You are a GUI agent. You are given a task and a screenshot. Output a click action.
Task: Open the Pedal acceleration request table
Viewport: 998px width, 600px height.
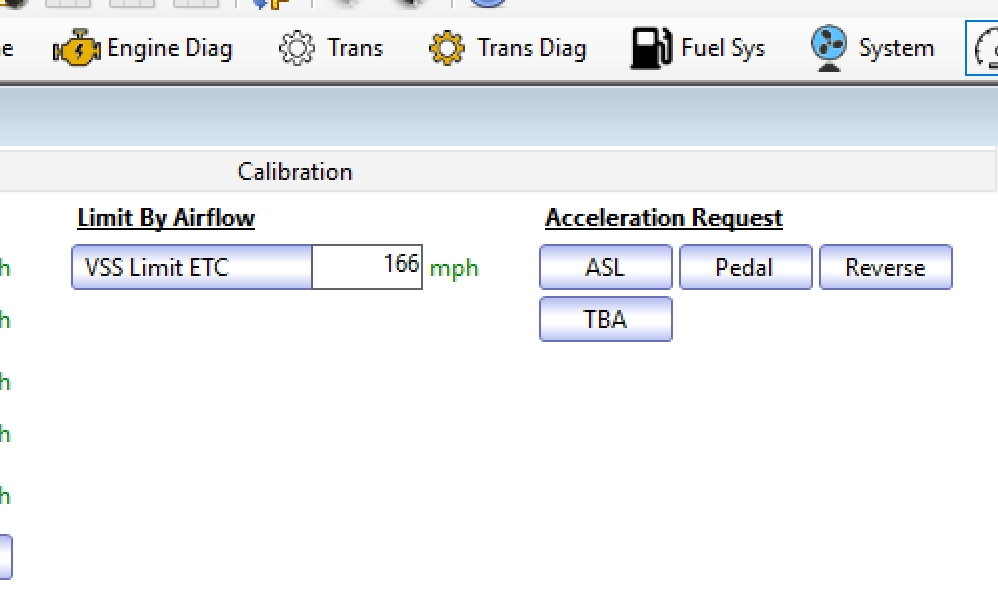click(746, 267)
